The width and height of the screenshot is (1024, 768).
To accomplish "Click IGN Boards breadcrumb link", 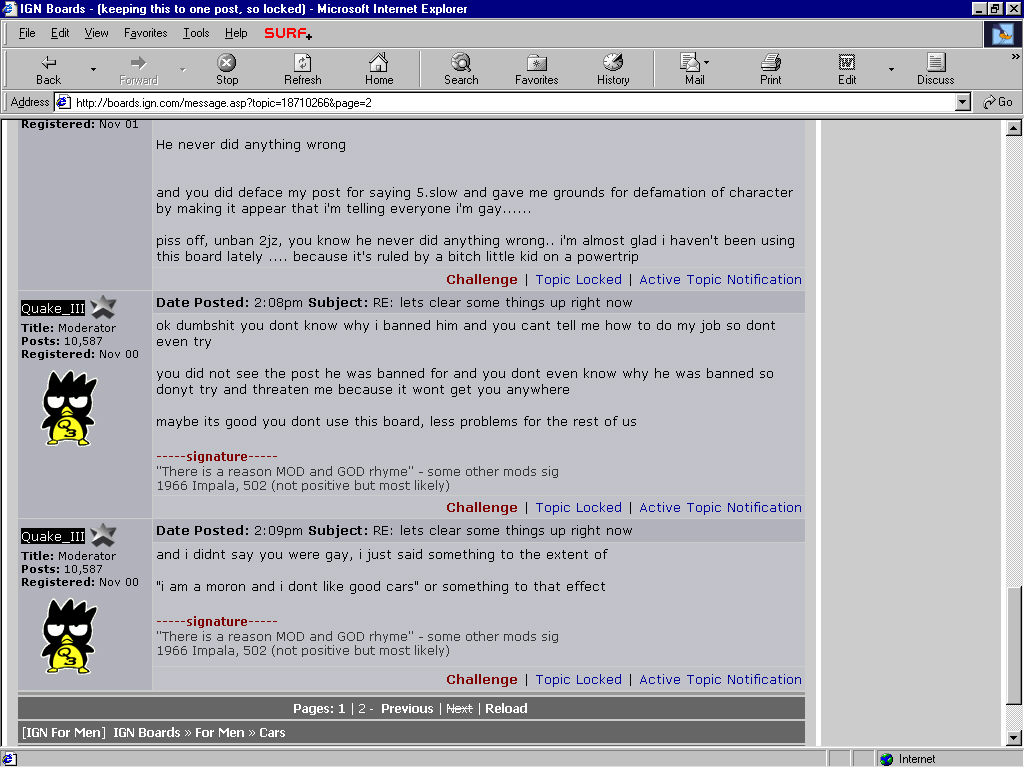I will [x=146, y=733].
